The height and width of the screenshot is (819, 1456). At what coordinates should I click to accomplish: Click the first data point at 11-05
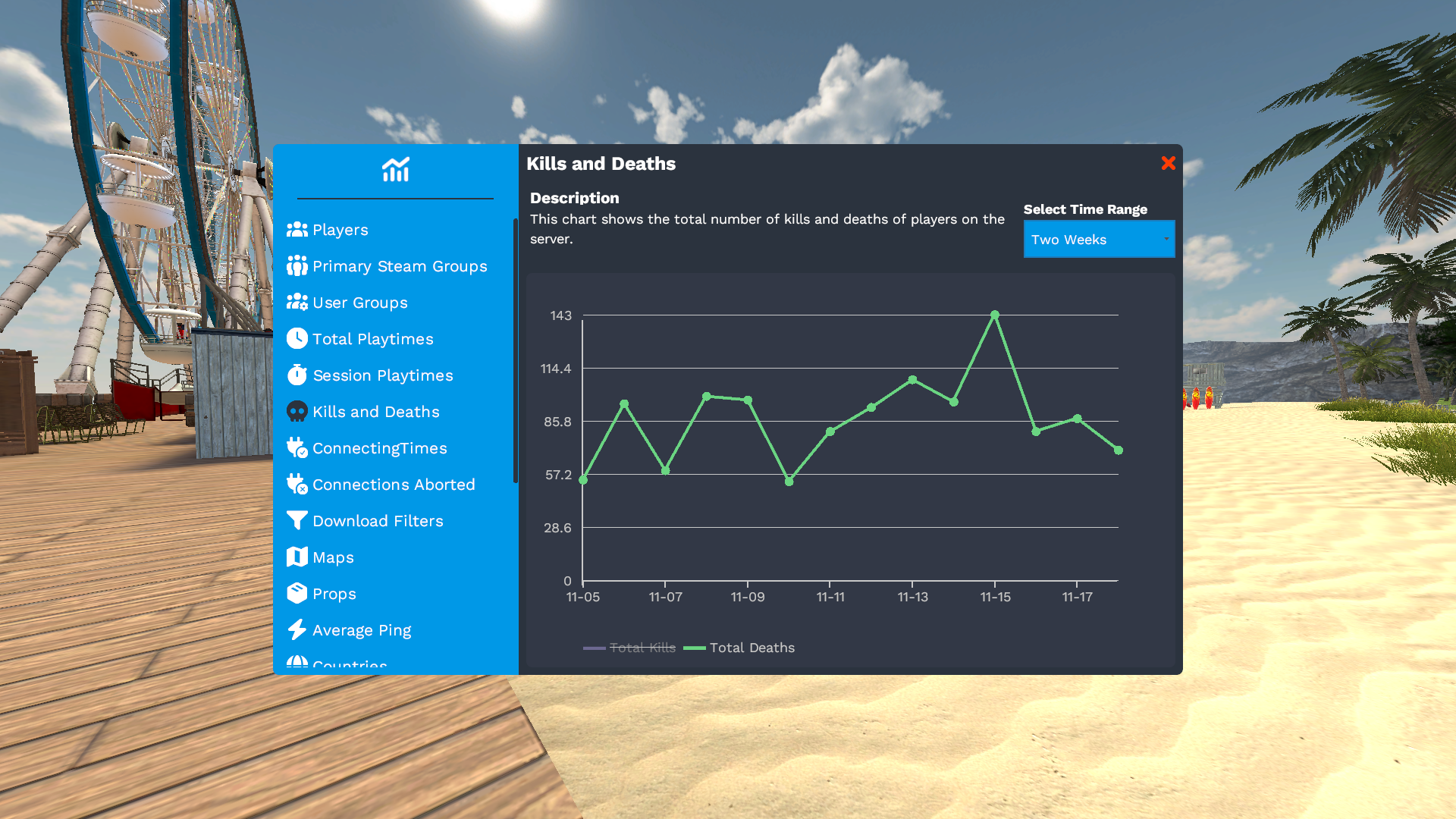(x=583, y=480)
